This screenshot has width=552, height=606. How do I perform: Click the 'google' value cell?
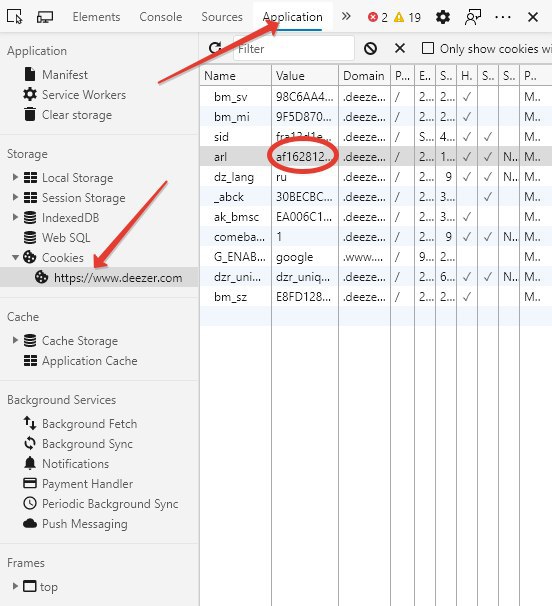(x=305, y=257)
